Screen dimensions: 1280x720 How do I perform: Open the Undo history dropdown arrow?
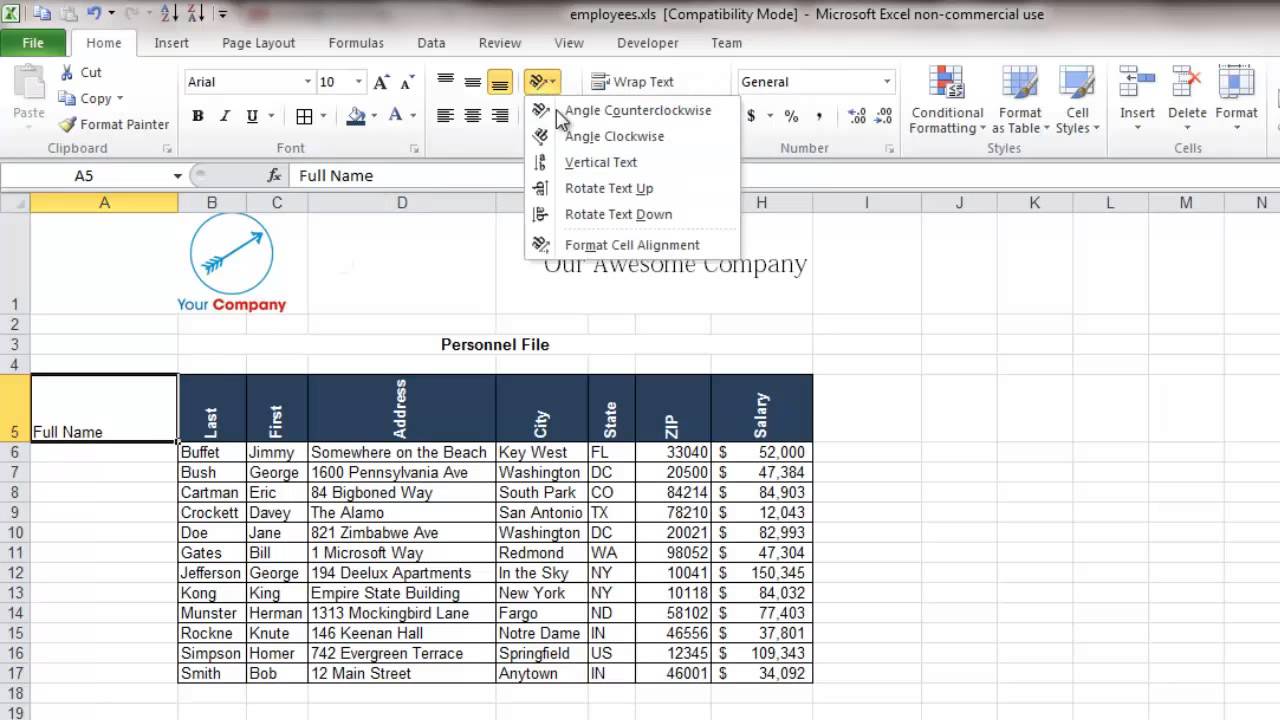point(111,14)
